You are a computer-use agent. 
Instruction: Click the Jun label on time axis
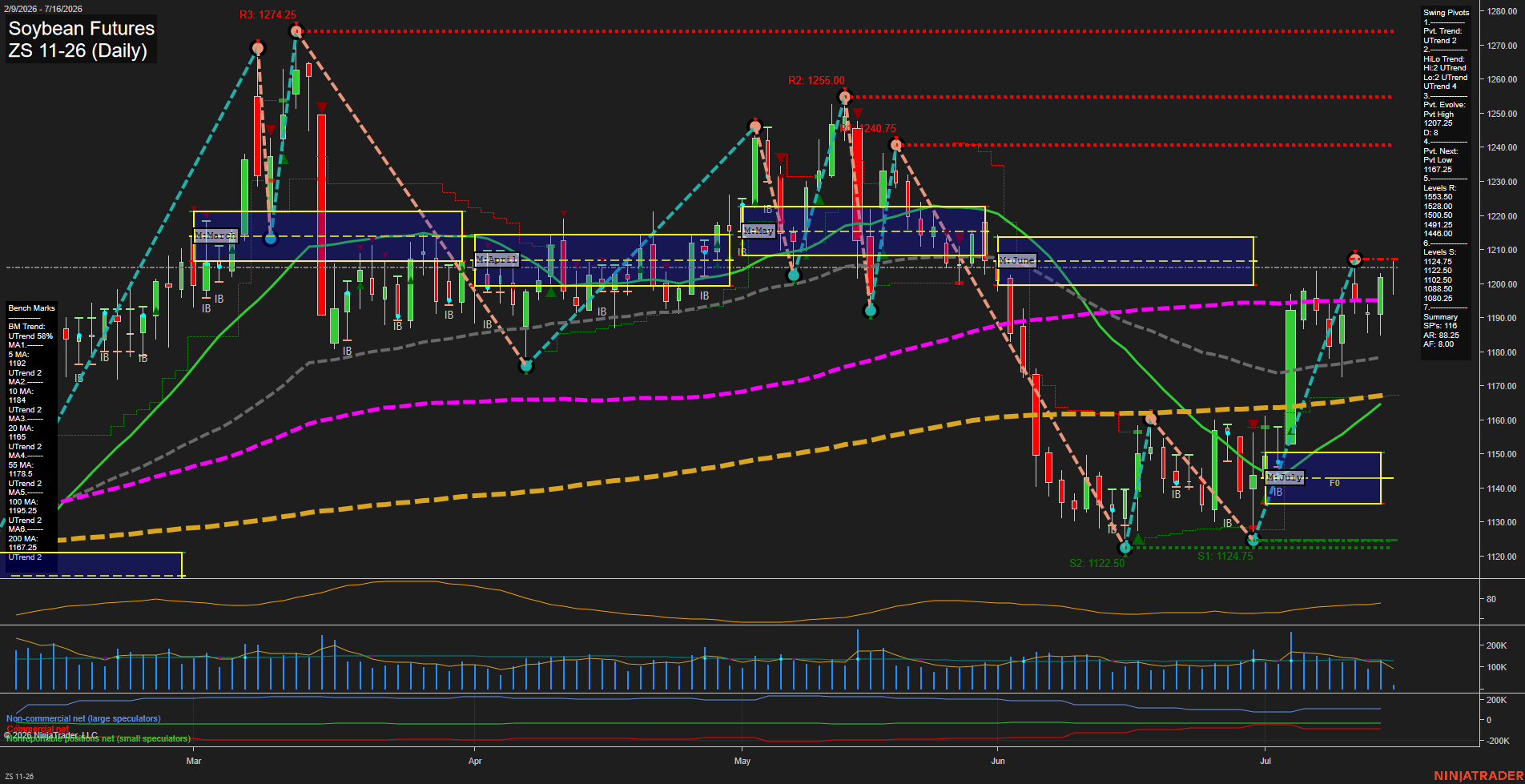click(x=998, y=761)
